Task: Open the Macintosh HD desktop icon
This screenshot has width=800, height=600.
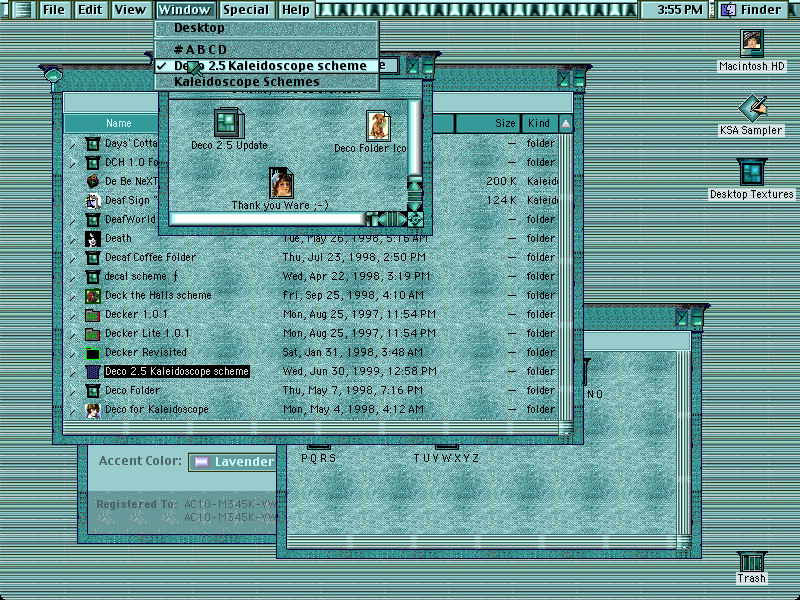Action: click(x=752, y=43)
